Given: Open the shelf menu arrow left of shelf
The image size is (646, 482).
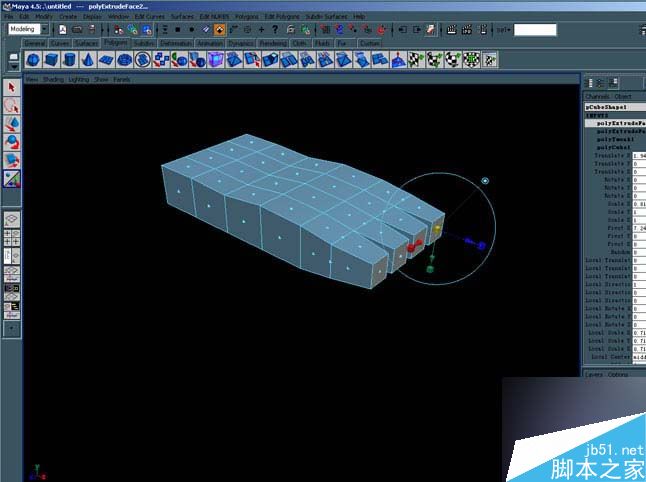Looking at the screenshot, I should [14, 66].
